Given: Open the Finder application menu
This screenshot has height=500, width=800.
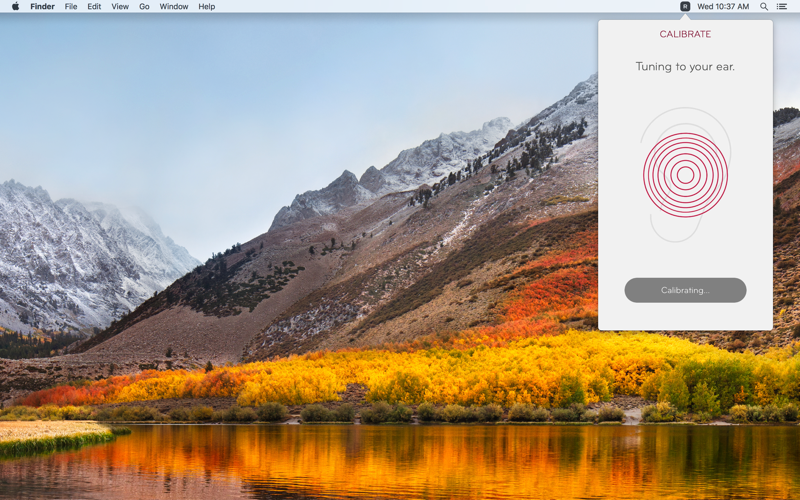Looking at the screenshot, I should point(42,7).
